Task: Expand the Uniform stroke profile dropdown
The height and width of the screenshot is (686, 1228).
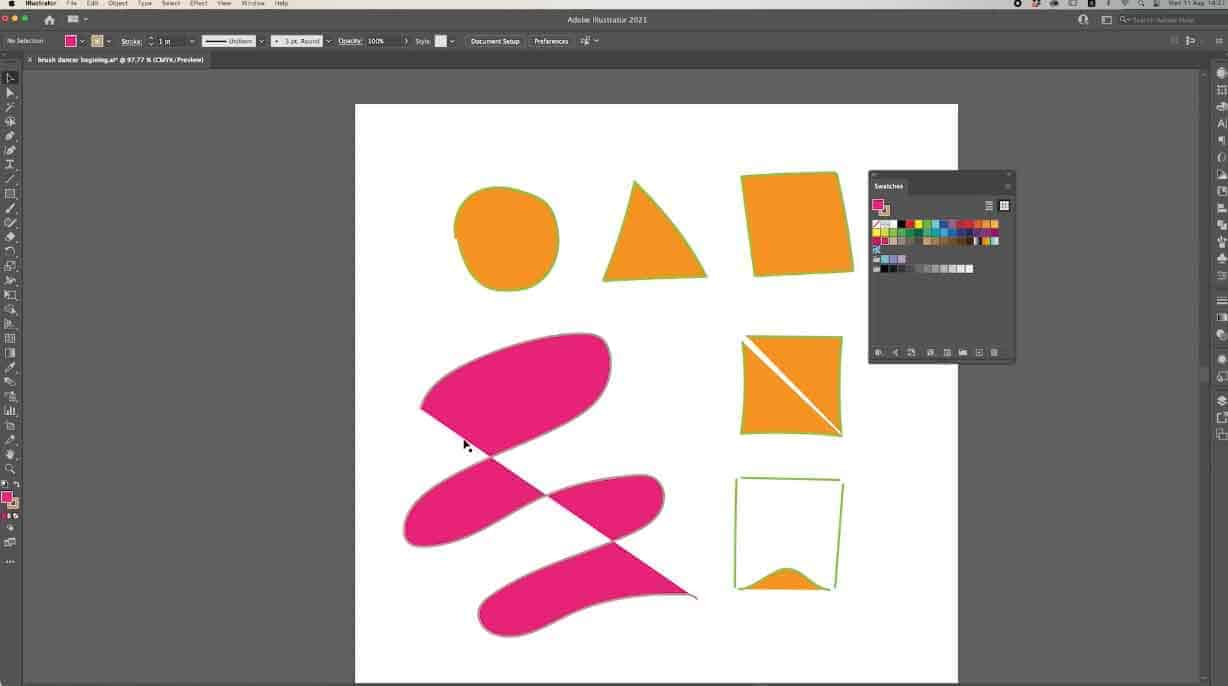Action: pos(262,41)
